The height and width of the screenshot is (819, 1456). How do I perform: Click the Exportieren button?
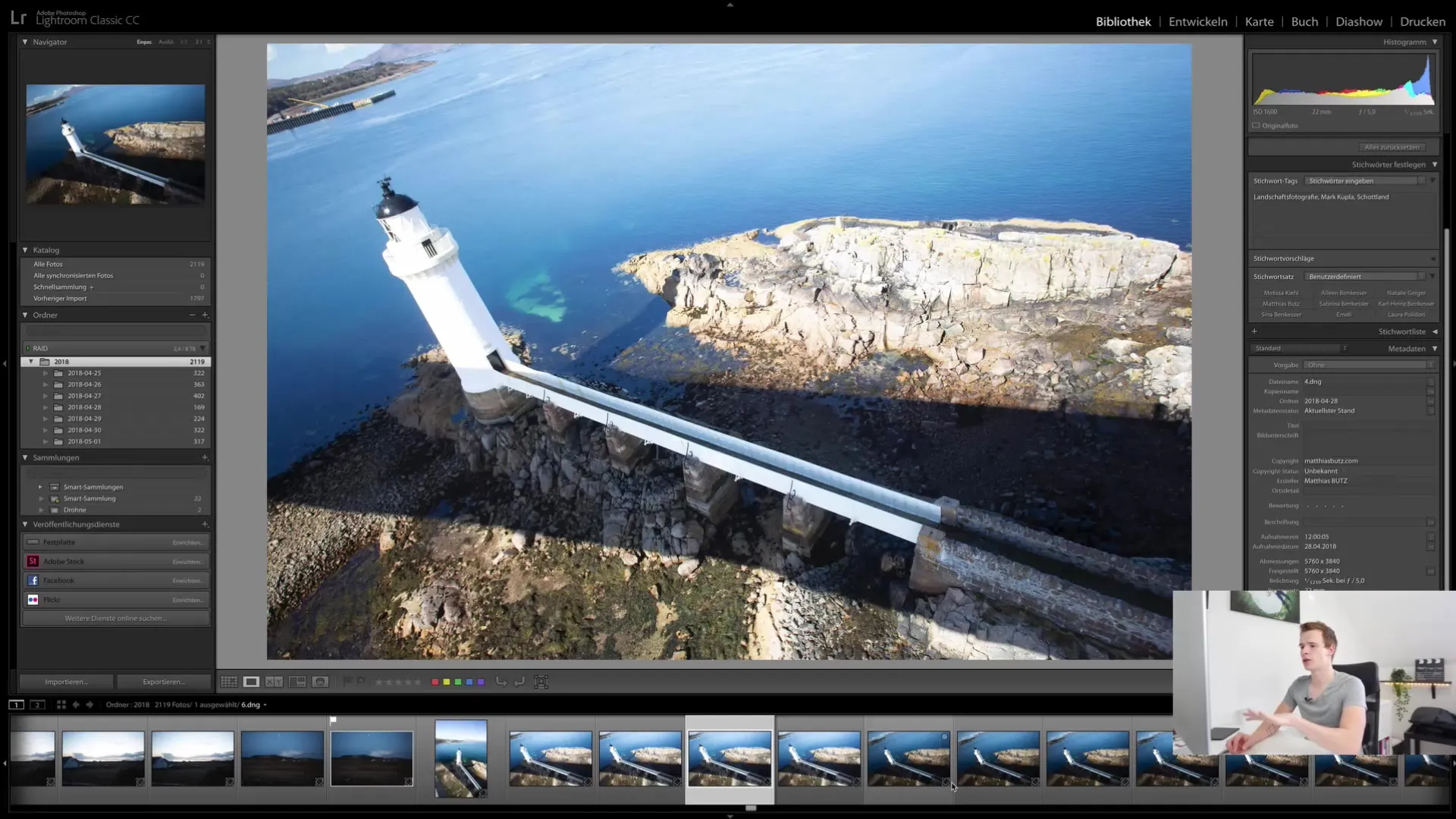(x=164, y=682)
